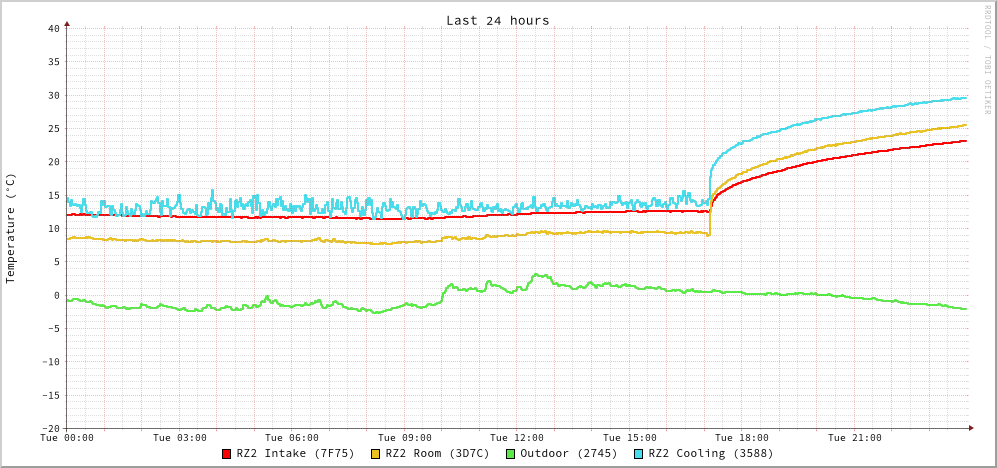Click the Tue 00:00 time axis label
The width and height of the screenshot is (997, 468).
pyautogui.click(x=67, y=438)
